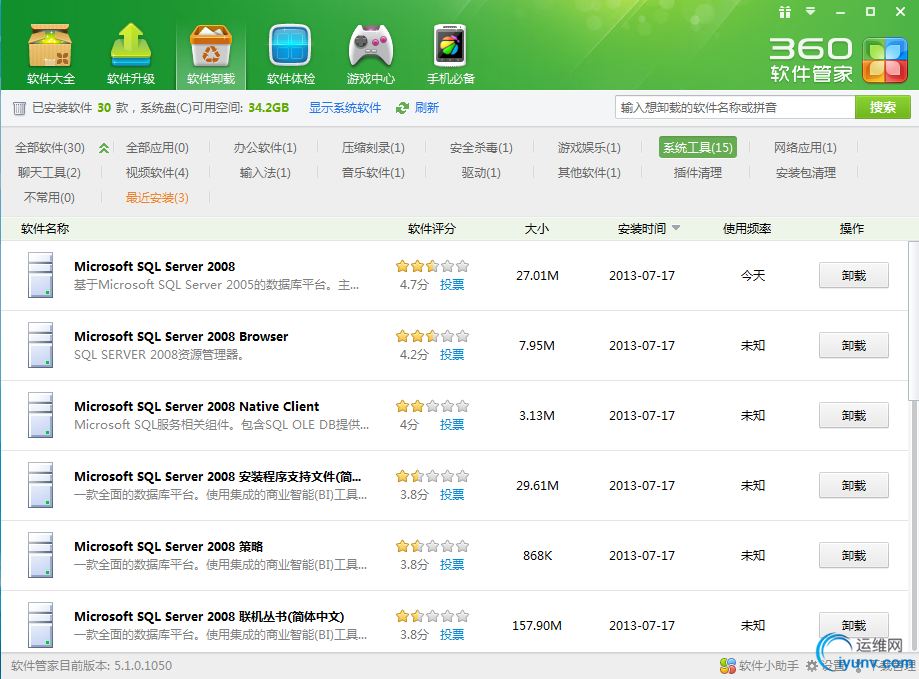Open 软件体检 software checkup
The height and width of the screenshot is (679, 919).
(x=291, y=54)
